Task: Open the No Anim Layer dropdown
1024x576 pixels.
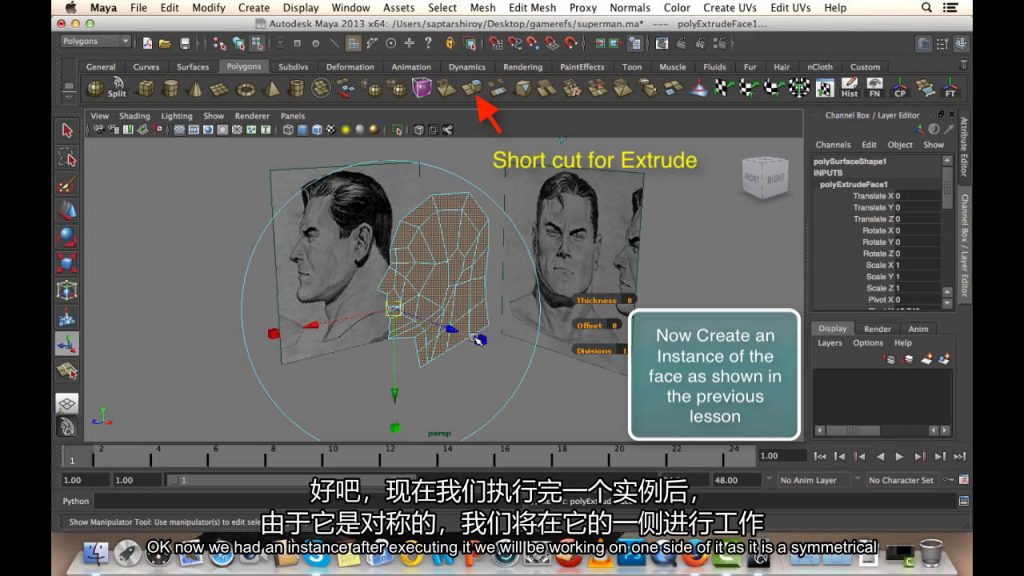Action: [x=813, y=480]
